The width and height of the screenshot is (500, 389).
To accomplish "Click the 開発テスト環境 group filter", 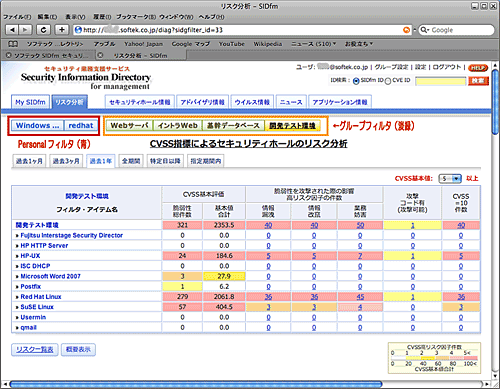I will click(292, 126).
